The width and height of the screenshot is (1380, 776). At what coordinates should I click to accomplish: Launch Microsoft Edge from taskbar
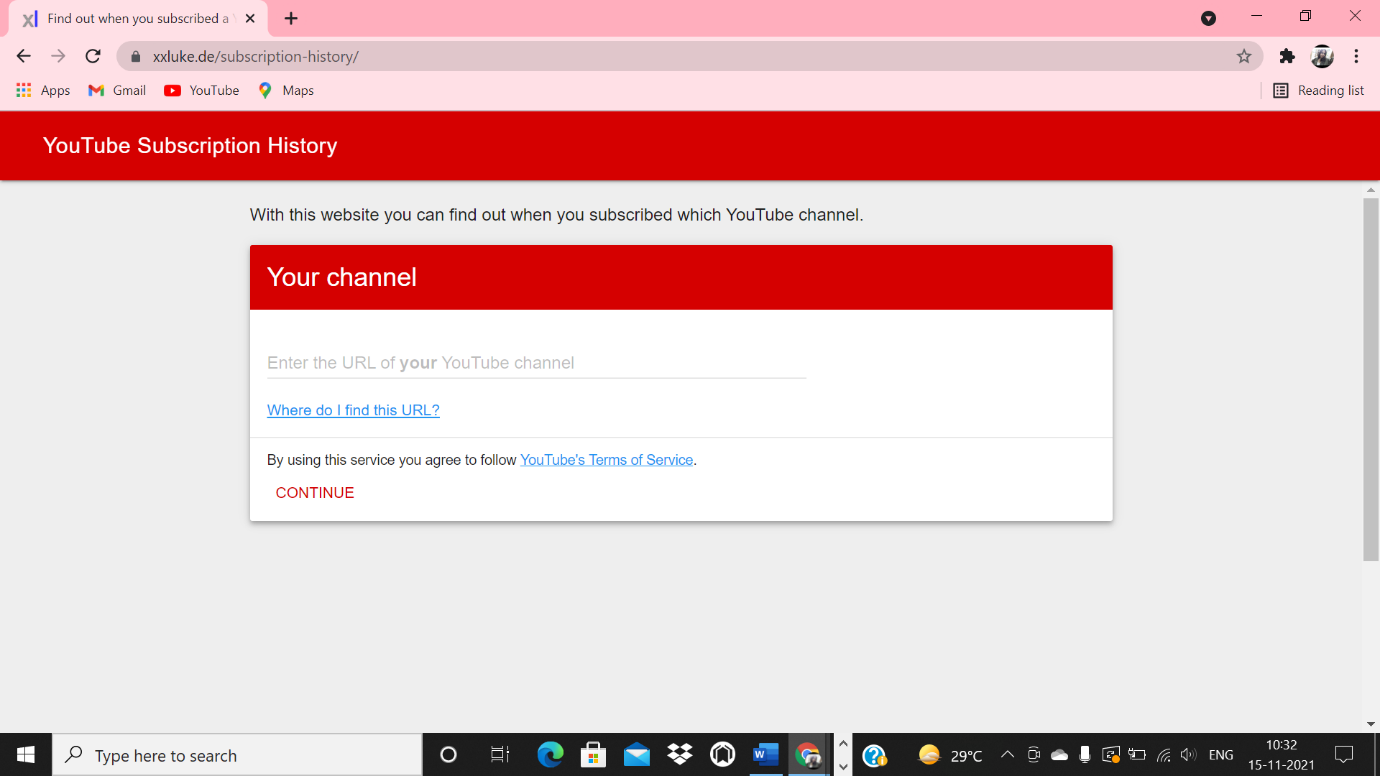pyautogui.click(x=550, y=755)
